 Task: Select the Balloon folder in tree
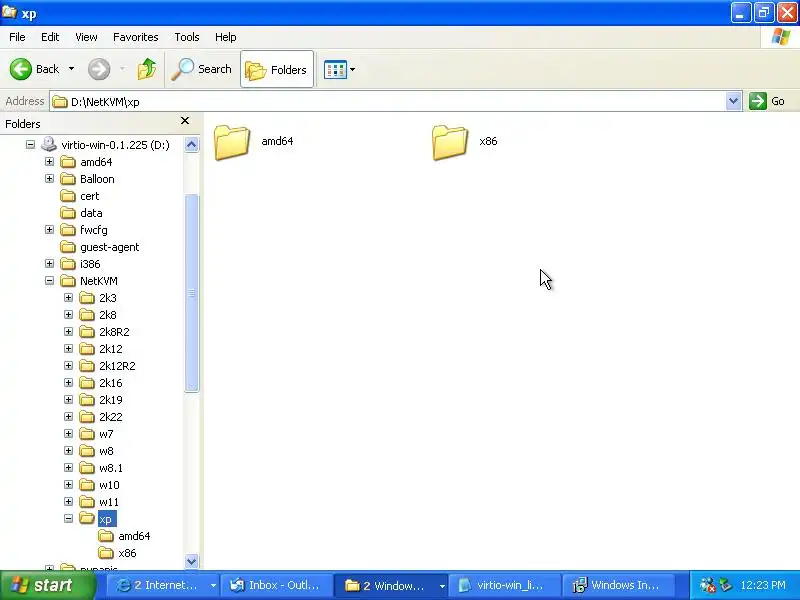coord(97,179)
